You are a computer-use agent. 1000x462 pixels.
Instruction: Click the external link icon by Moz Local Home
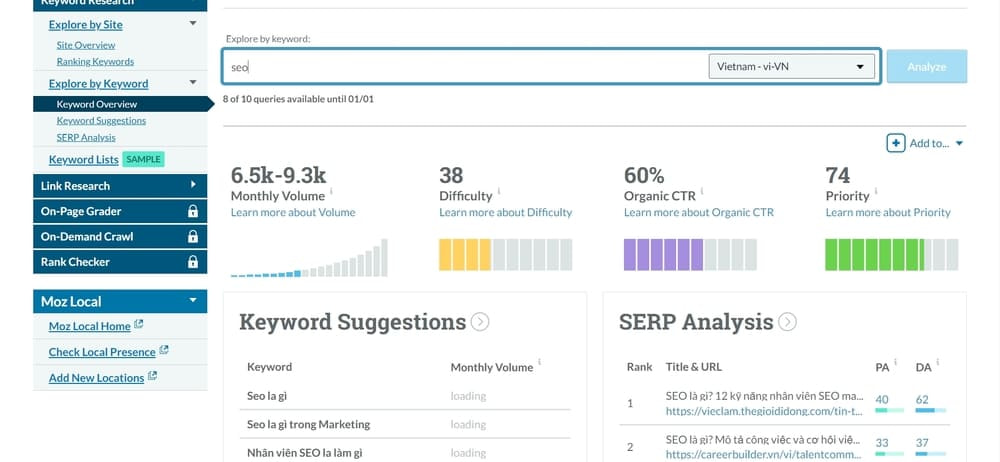(138, 325)
